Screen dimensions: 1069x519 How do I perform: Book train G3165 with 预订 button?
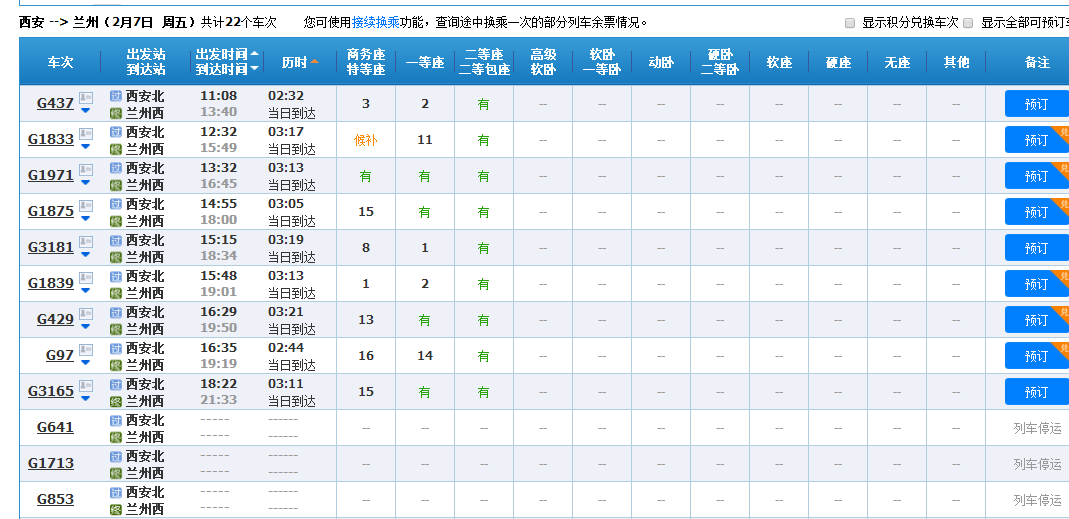(x=1036, y=392)
